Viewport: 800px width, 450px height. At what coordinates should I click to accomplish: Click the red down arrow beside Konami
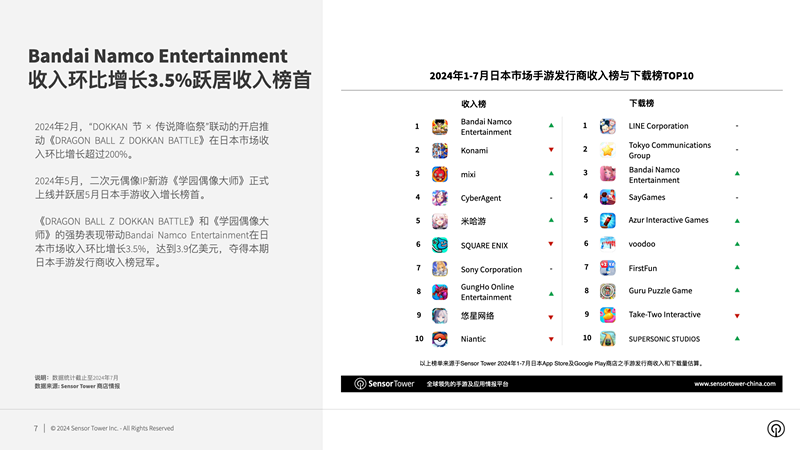[551, 149]
